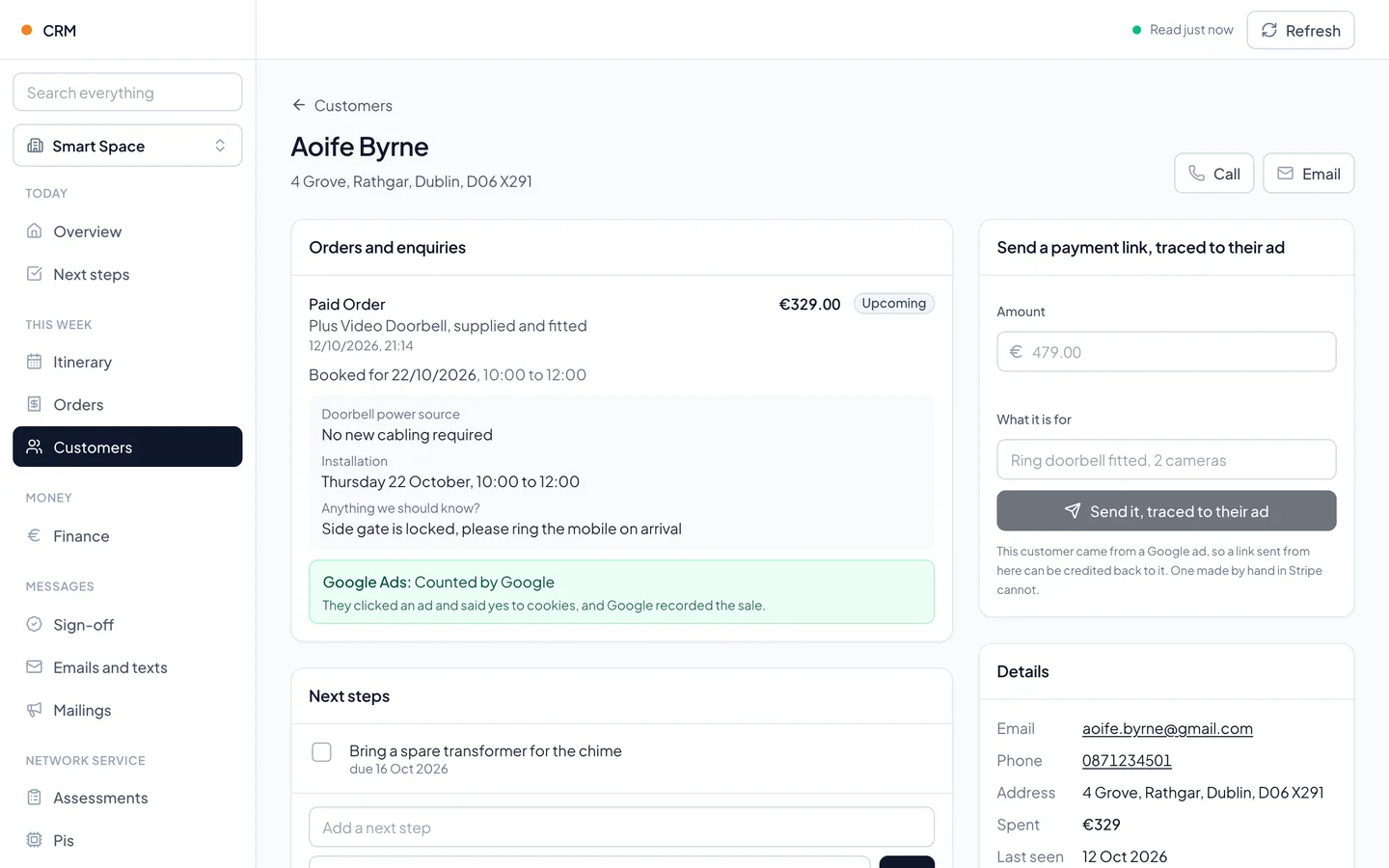Open the Itinerary section
The image size is (1389, 868).
[127, 362]
